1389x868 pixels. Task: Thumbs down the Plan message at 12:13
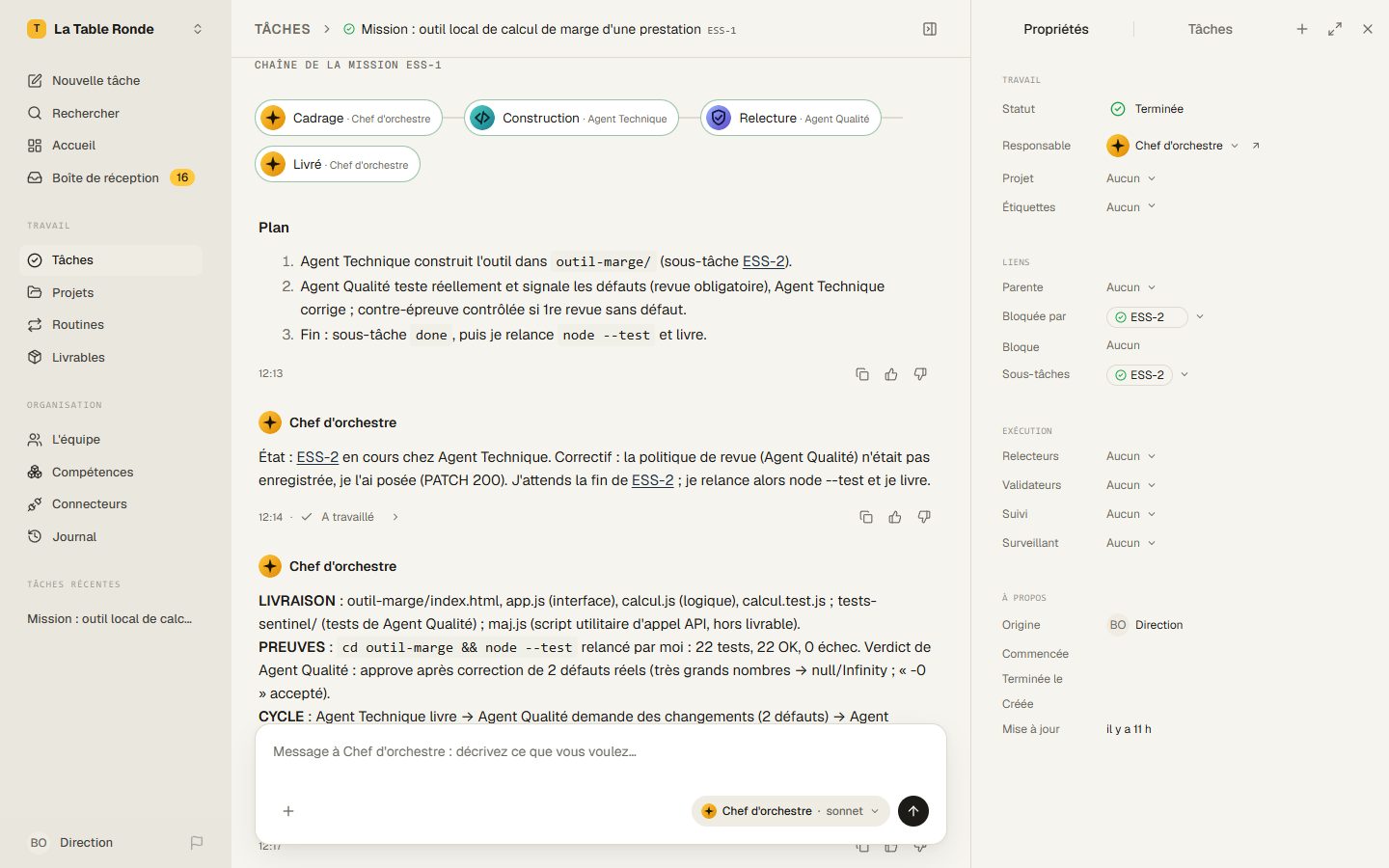point(920,374)
